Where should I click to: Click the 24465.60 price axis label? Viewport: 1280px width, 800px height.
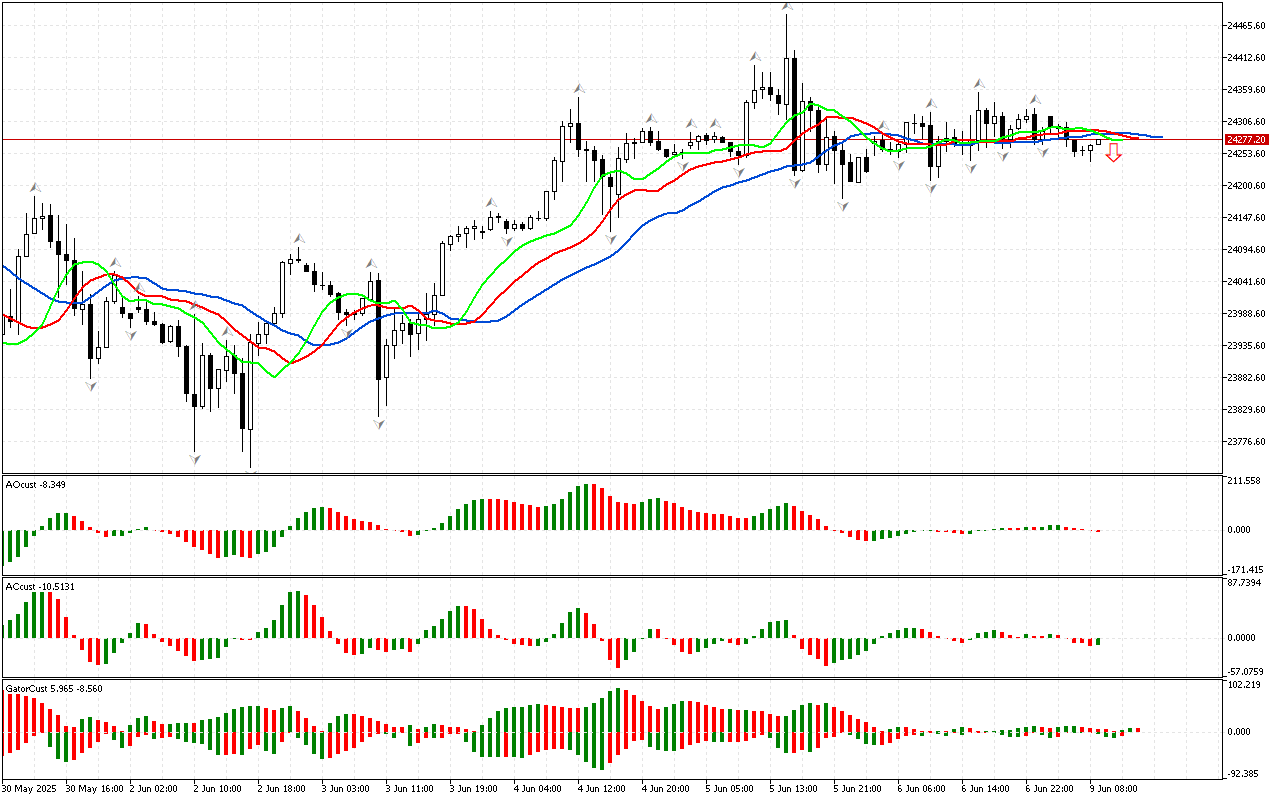[1246, 26]
